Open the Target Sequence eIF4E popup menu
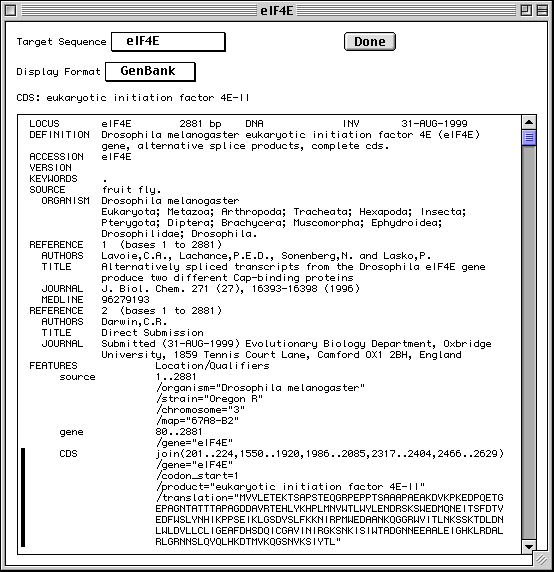The image size is (554, 572). tap(168, 42)
